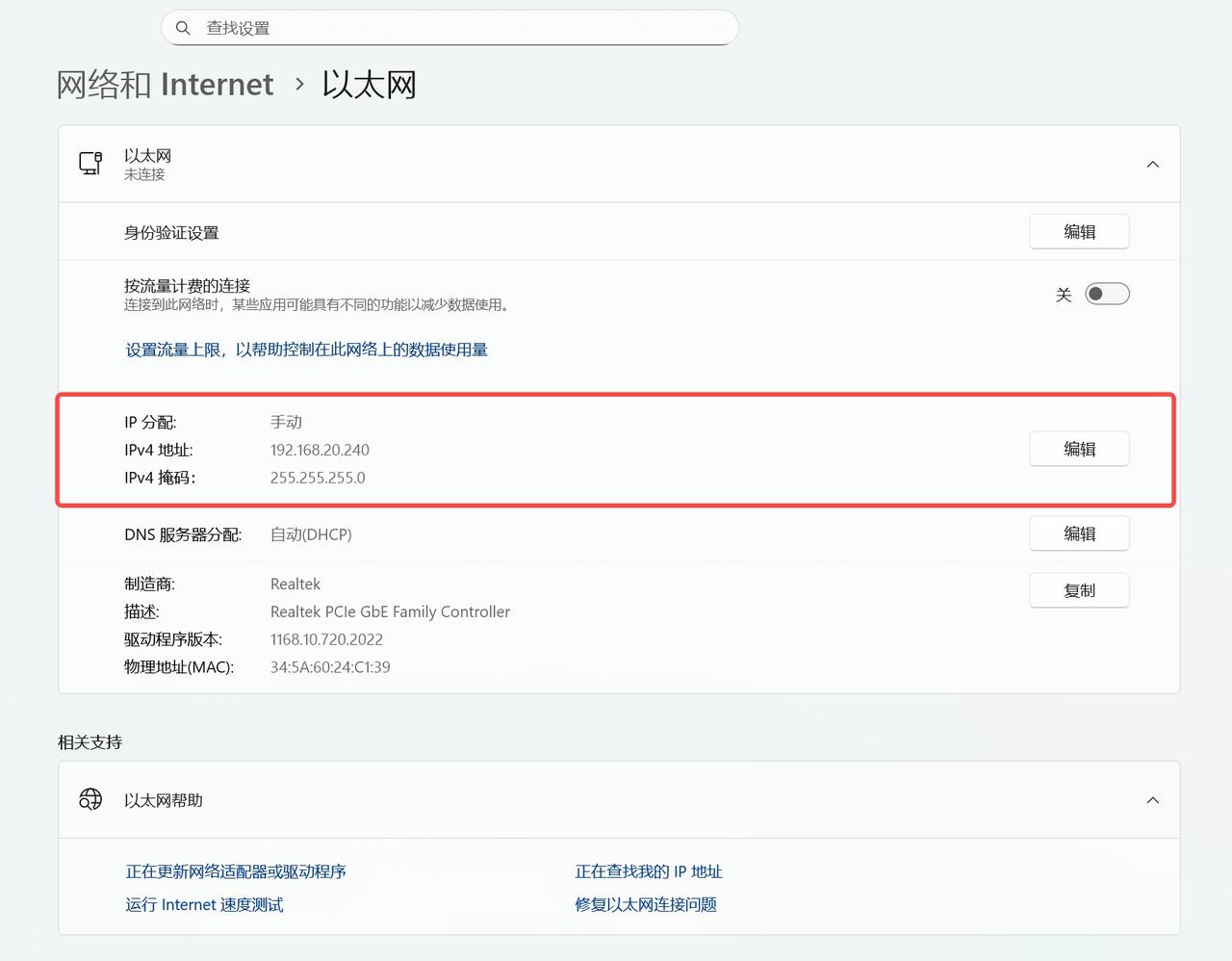The image size is (1232, 961).
Task: Select the subnet mask 255.255.255.0
Action: 318,478
